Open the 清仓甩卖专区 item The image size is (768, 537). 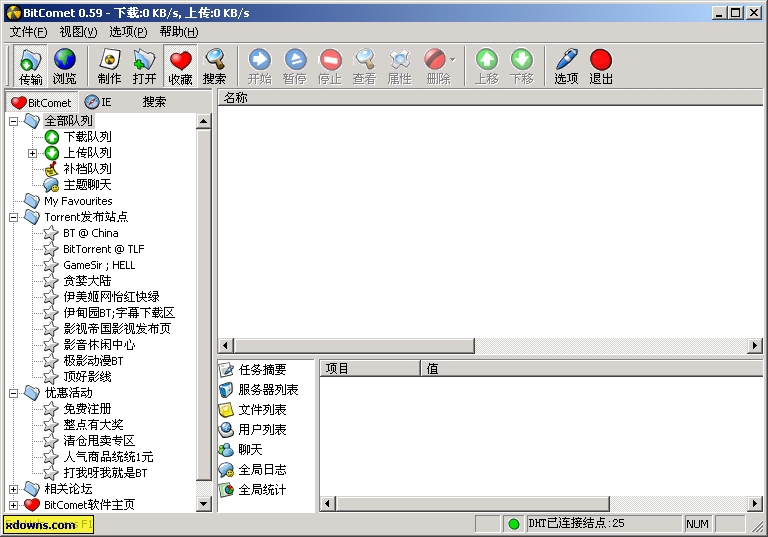[99, 441]
